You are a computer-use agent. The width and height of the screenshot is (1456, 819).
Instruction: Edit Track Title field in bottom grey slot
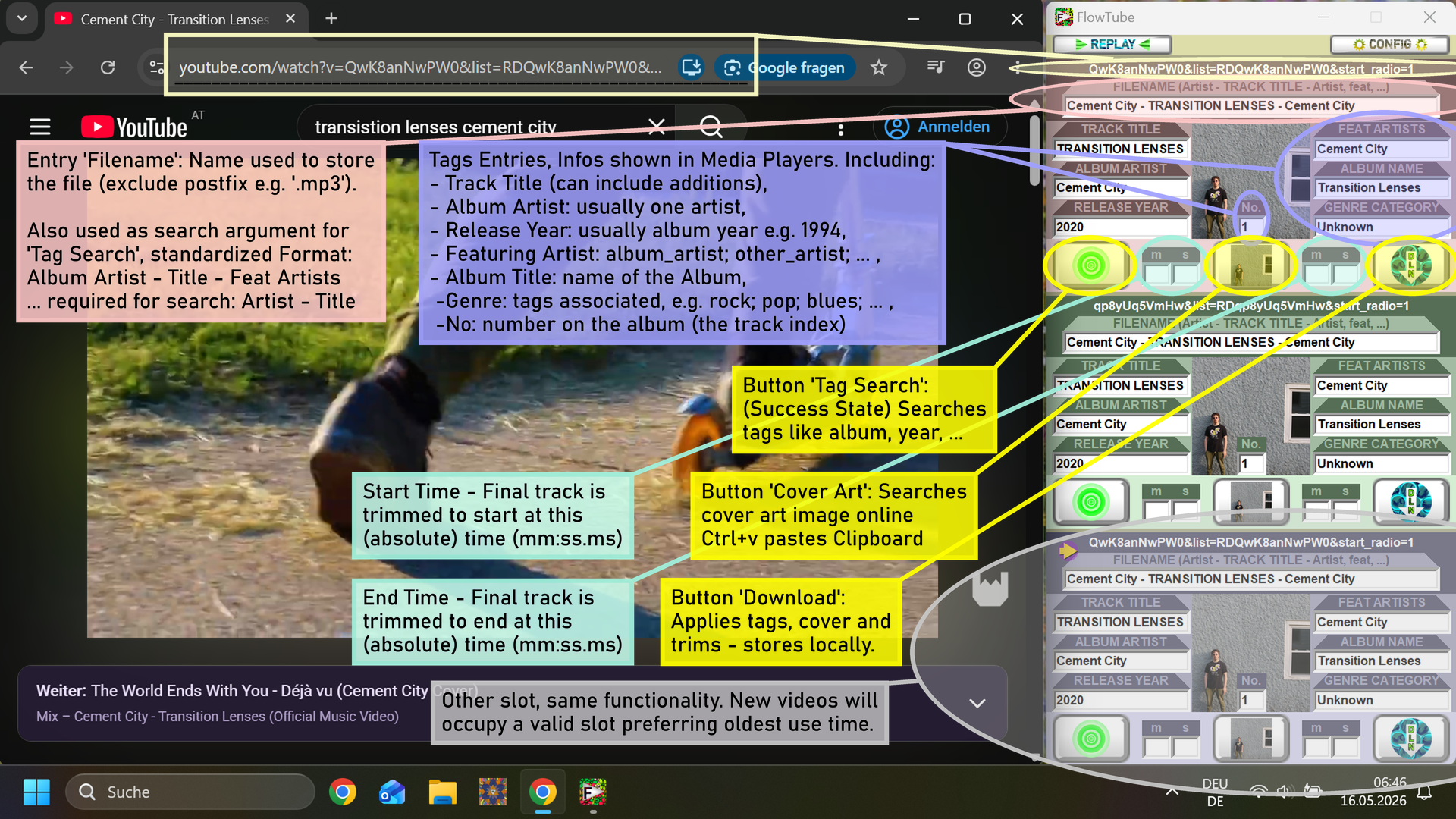click(1121, 622)
